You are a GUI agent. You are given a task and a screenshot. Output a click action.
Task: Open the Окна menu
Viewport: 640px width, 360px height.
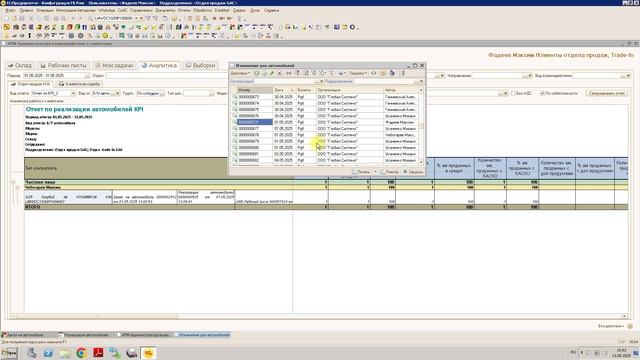pyautogui.click(x=255, y=10)
